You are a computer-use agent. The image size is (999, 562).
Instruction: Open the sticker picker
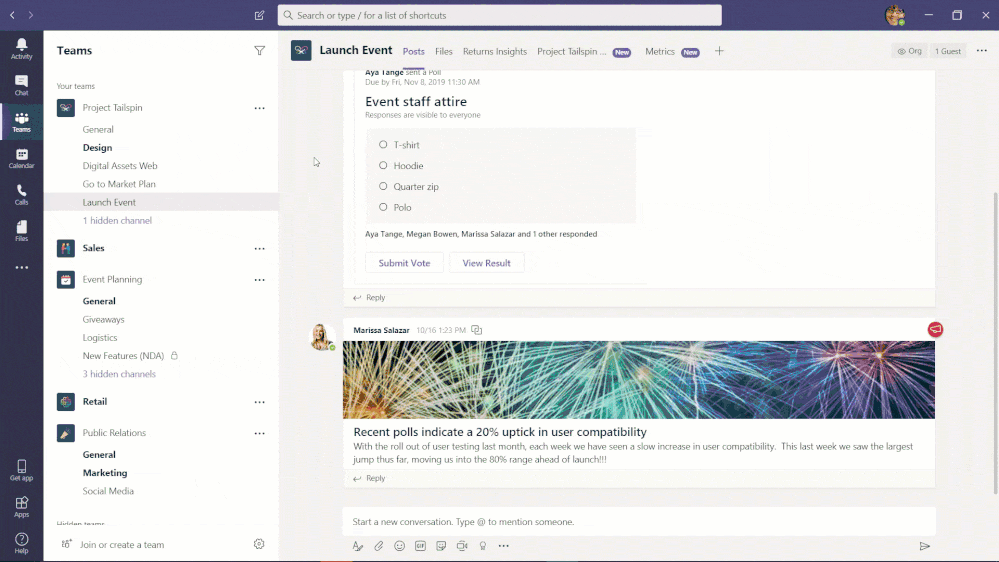point(441,546)
